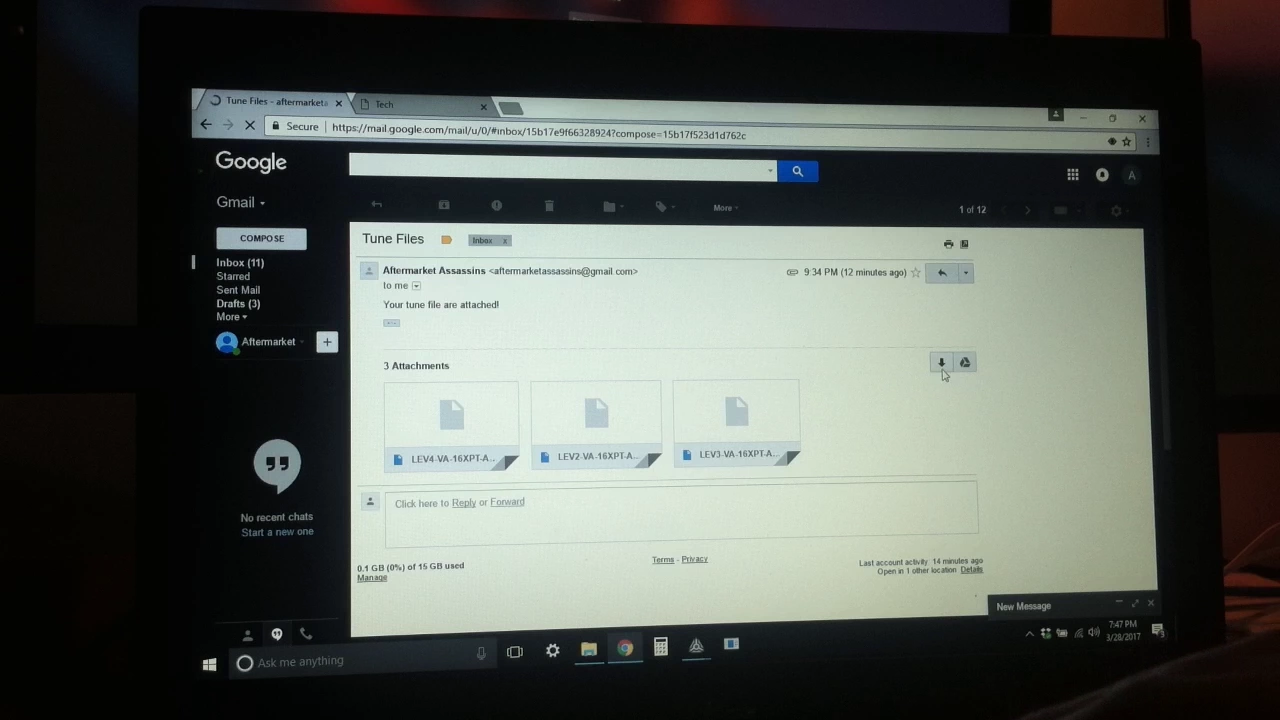Star the Aftermarket Assassins message
The image size is (1280, 720).
click(915, 272)
